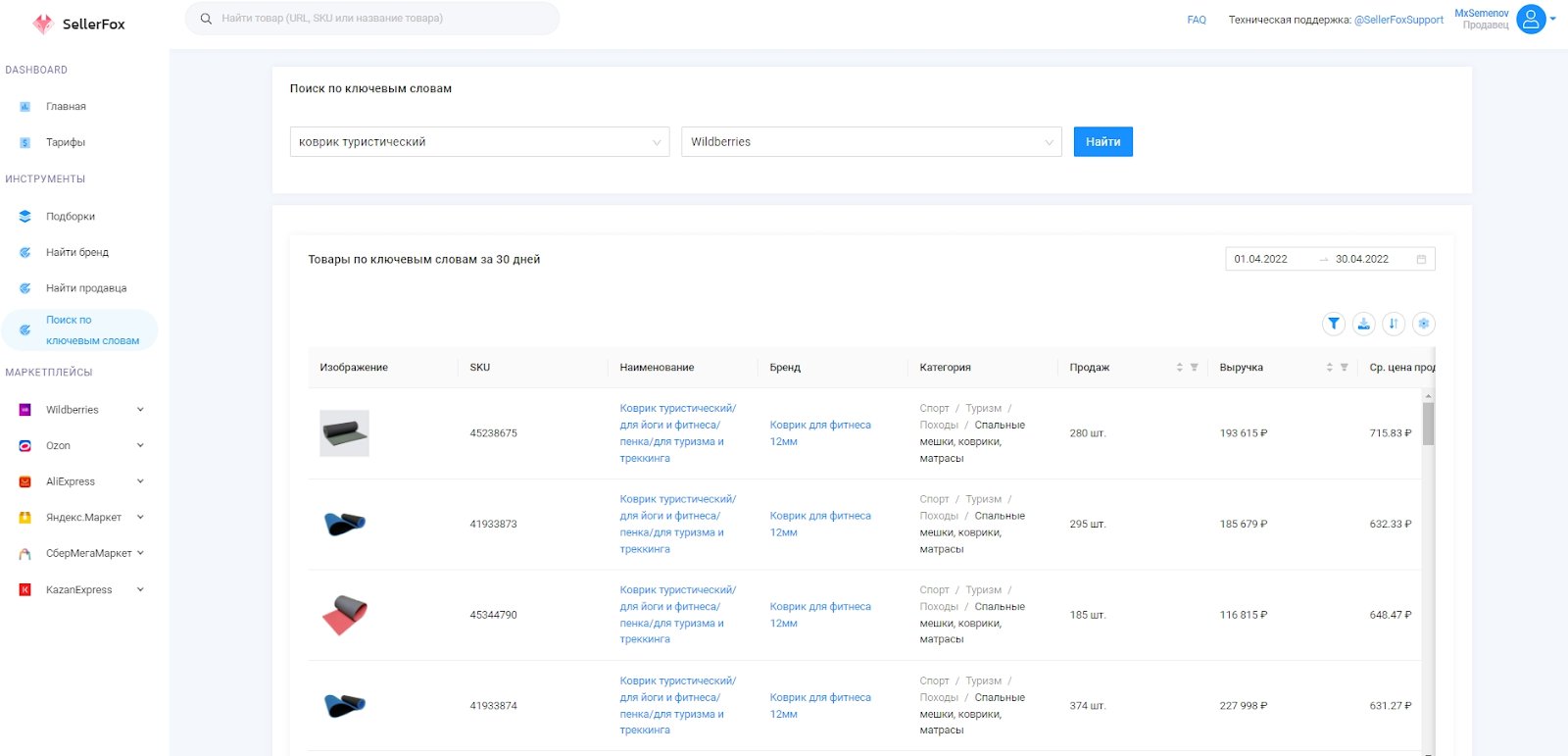Open the keyword dropdown 'коврик туристический'

click(479, 142)
